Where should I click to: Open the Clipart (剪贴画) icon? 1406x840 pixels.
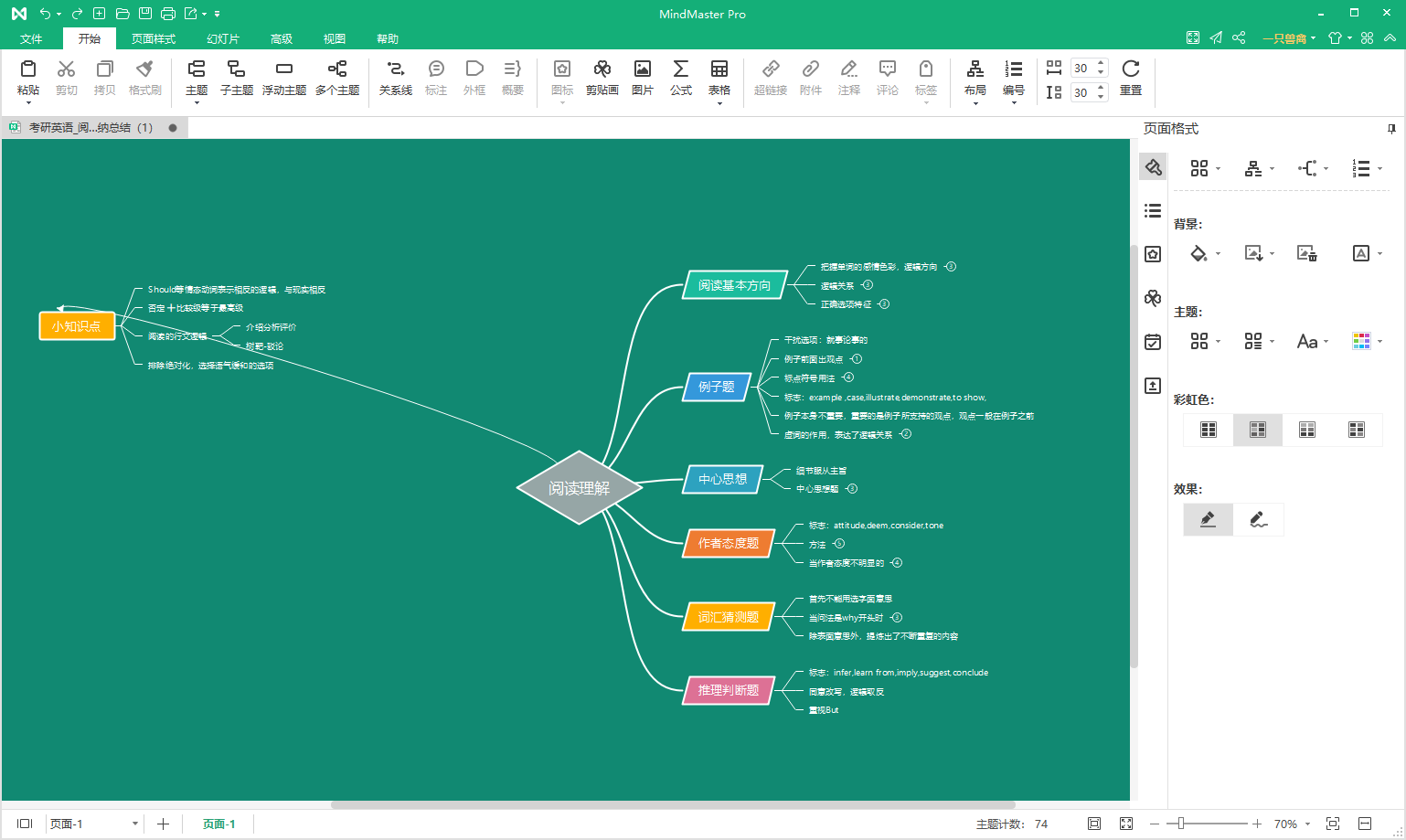point(602,78)
